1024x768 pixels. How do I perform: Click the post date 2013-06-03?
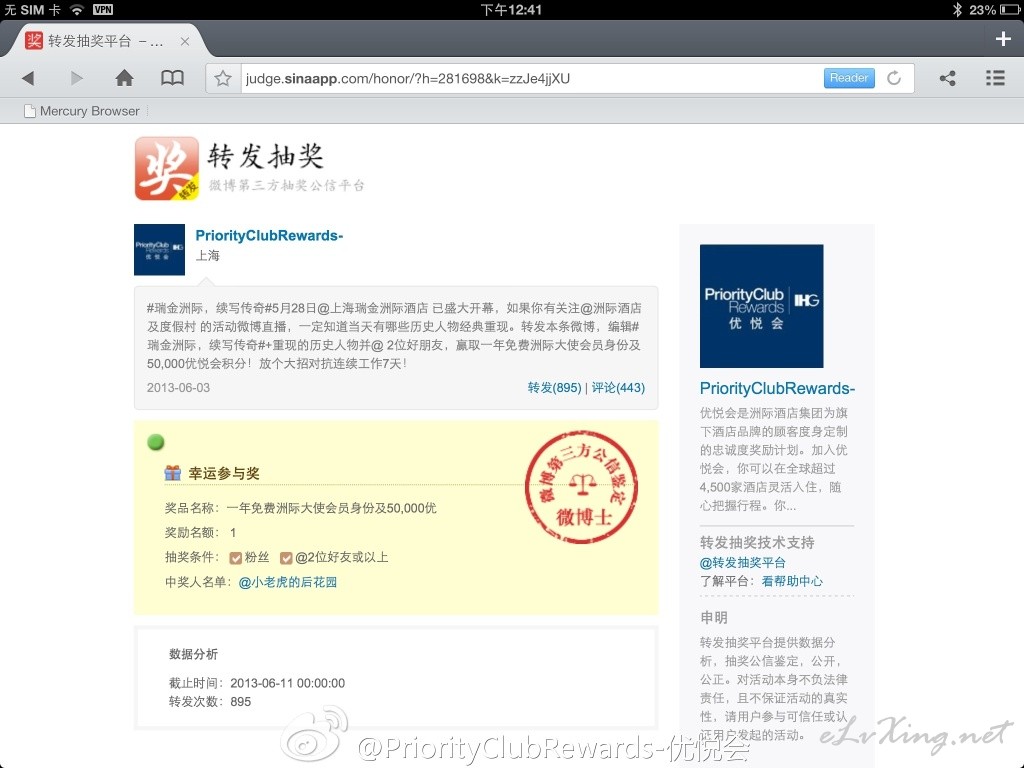click(x=178, y=387)
